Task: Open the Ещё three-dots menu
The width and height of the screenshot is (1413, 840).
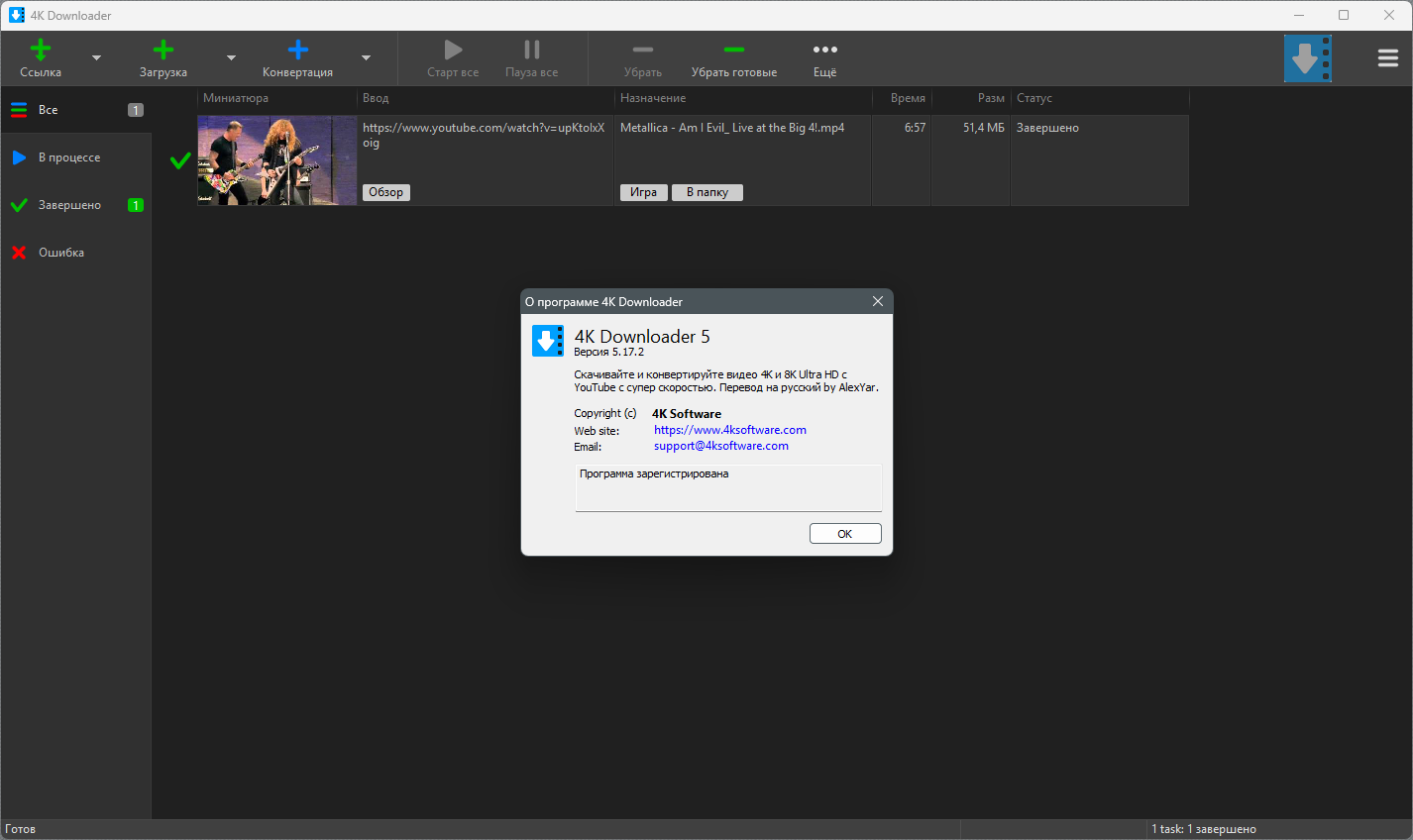Action: (x=825, y=50)
